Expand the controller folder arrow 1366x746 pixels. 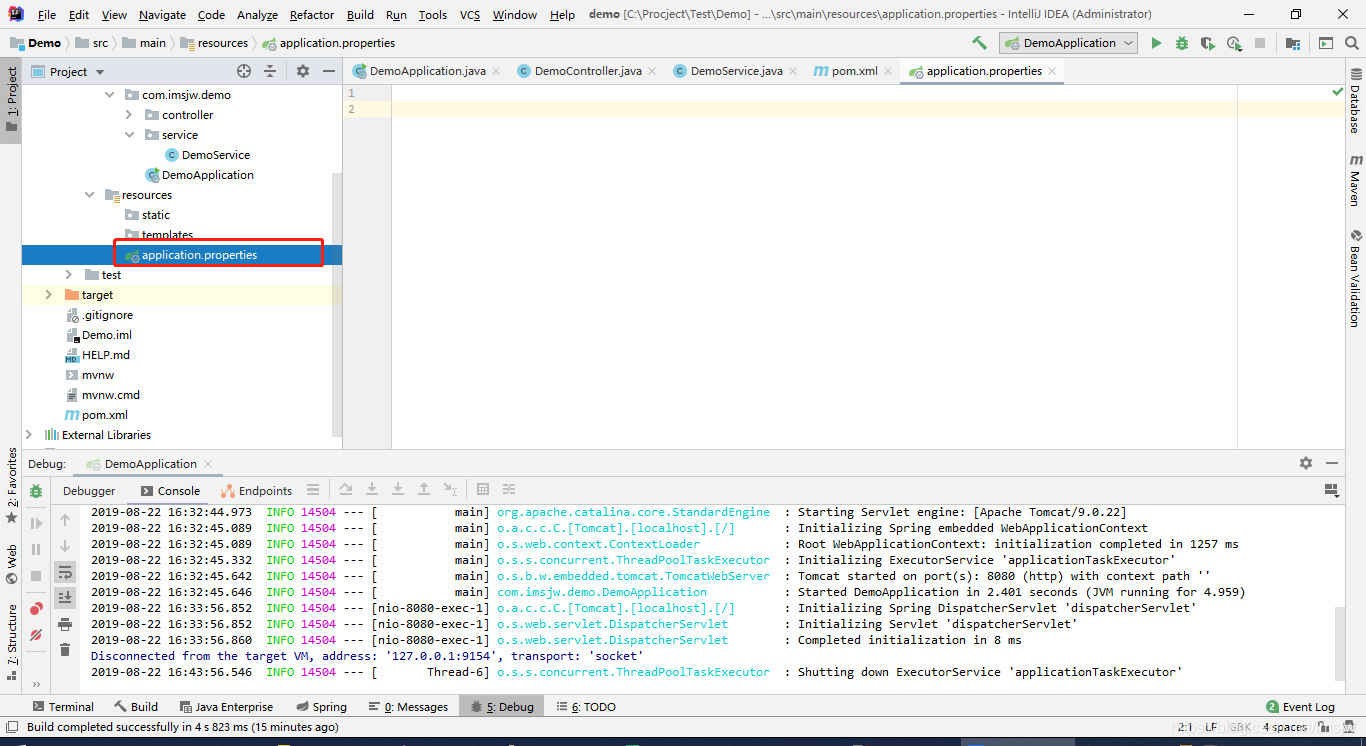(129, 115)
